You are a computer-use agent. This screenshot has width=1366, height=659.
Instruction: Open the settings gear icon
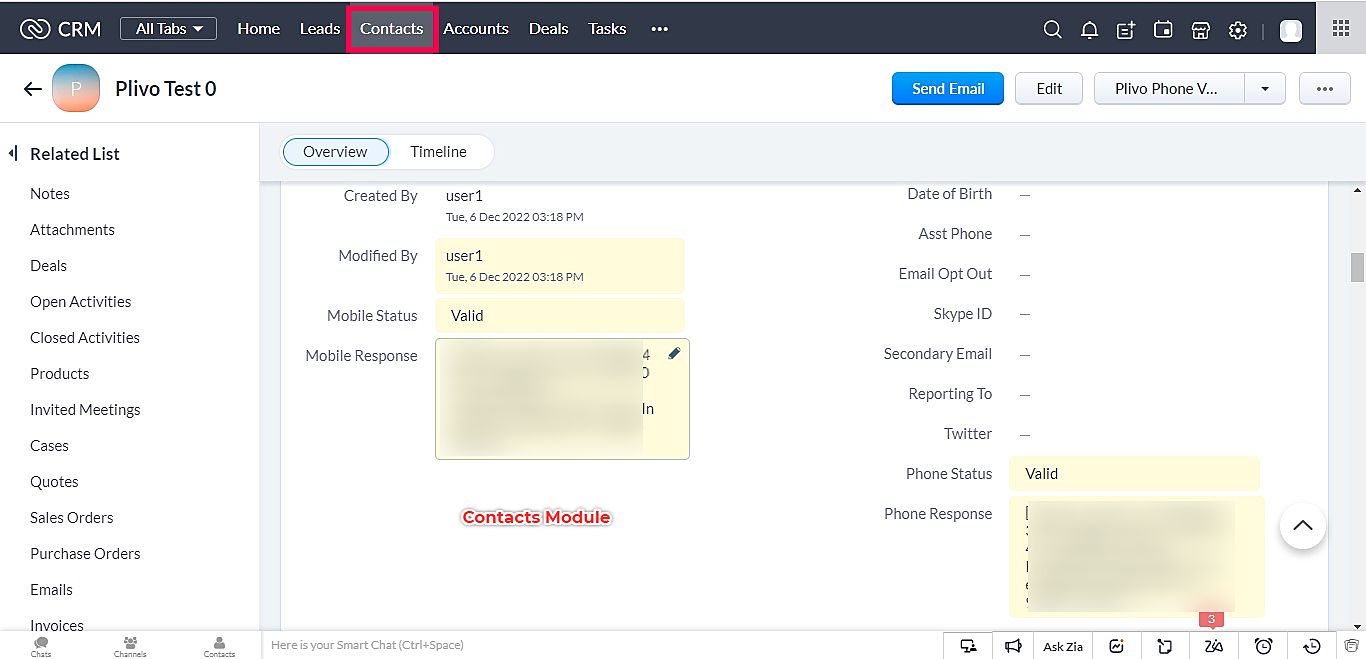(1238, 30)
